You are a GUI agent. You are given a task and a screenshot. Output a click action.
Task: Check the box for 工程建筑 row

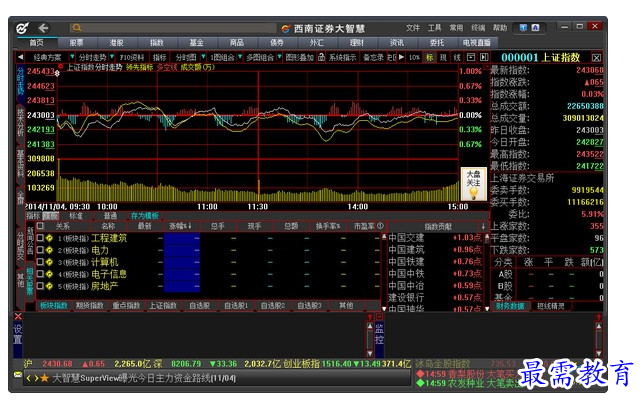point(40,238)
